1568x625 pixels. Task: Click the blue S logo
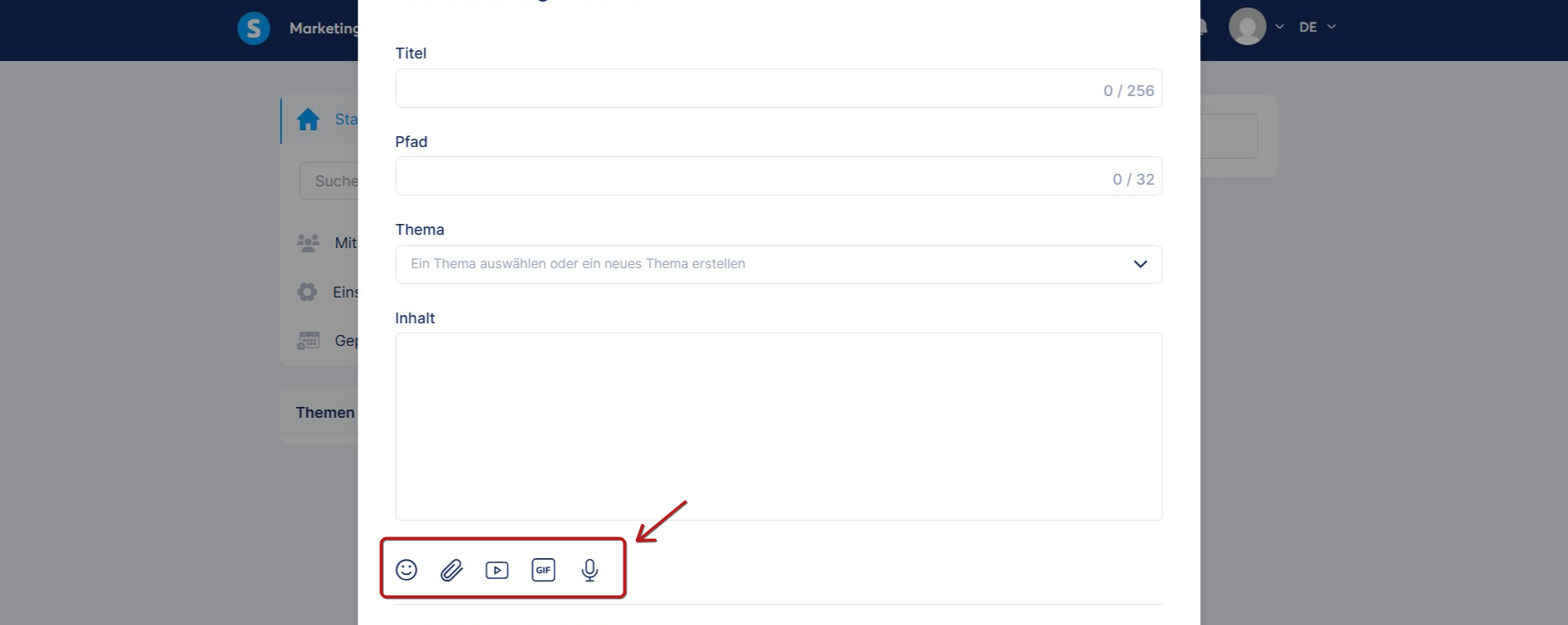click(253, 28)
